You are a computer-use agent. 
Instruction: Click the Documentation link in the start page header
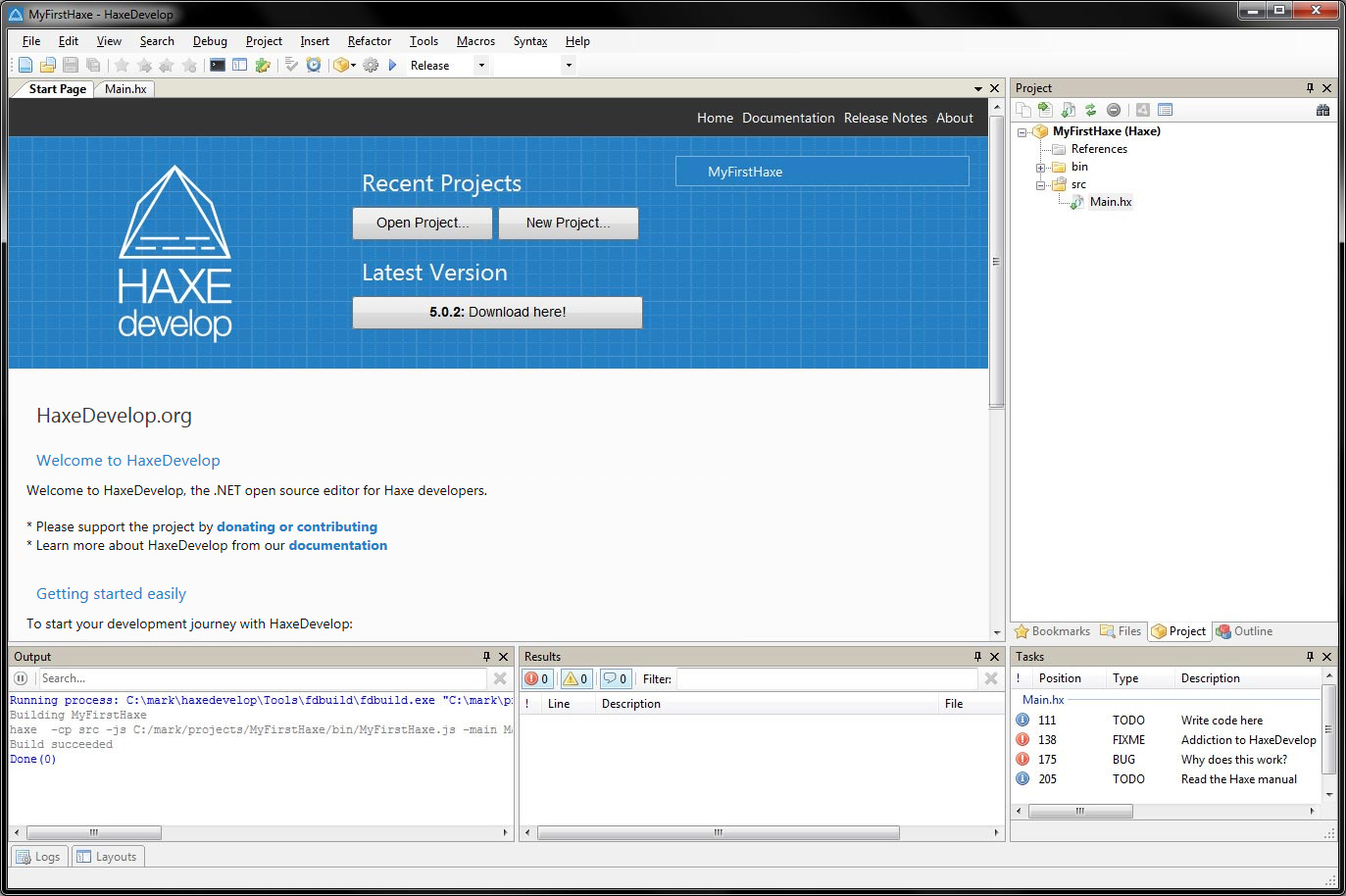tap(788, 118)
